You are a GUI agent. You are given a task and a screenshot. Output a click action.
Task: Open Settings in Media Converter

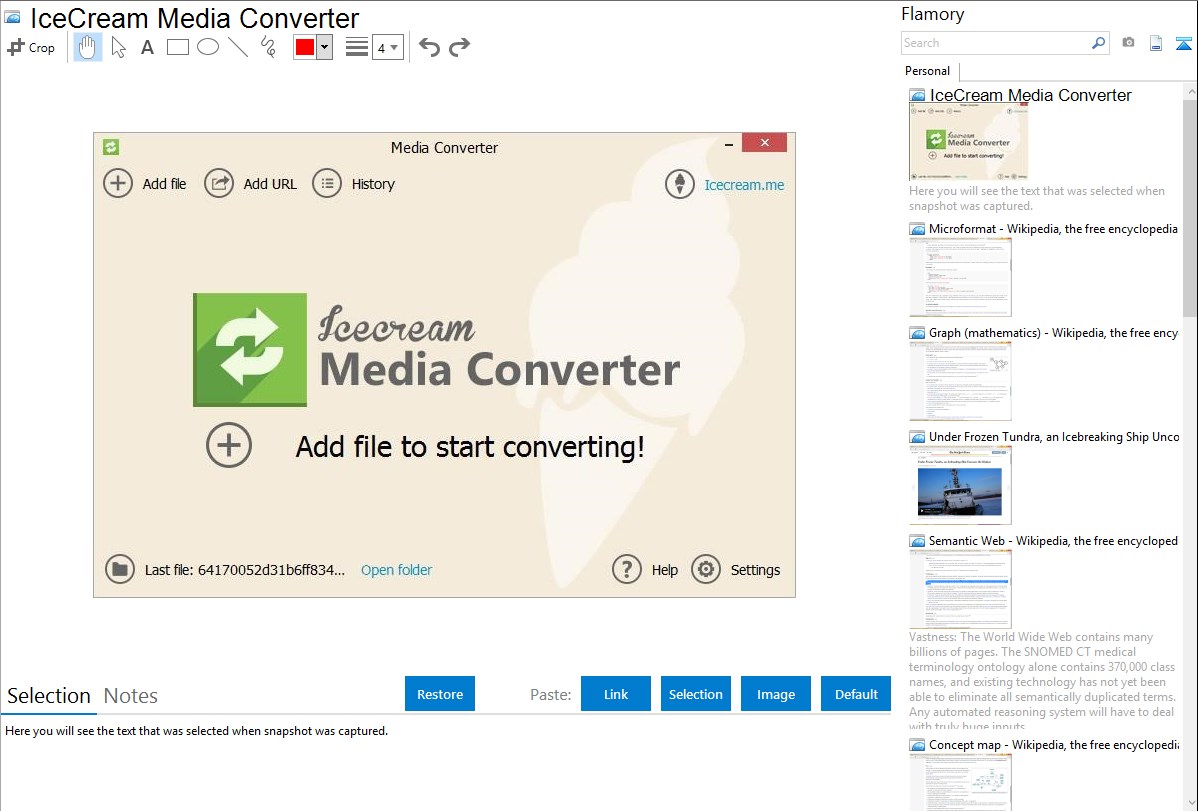click(736, 569)
